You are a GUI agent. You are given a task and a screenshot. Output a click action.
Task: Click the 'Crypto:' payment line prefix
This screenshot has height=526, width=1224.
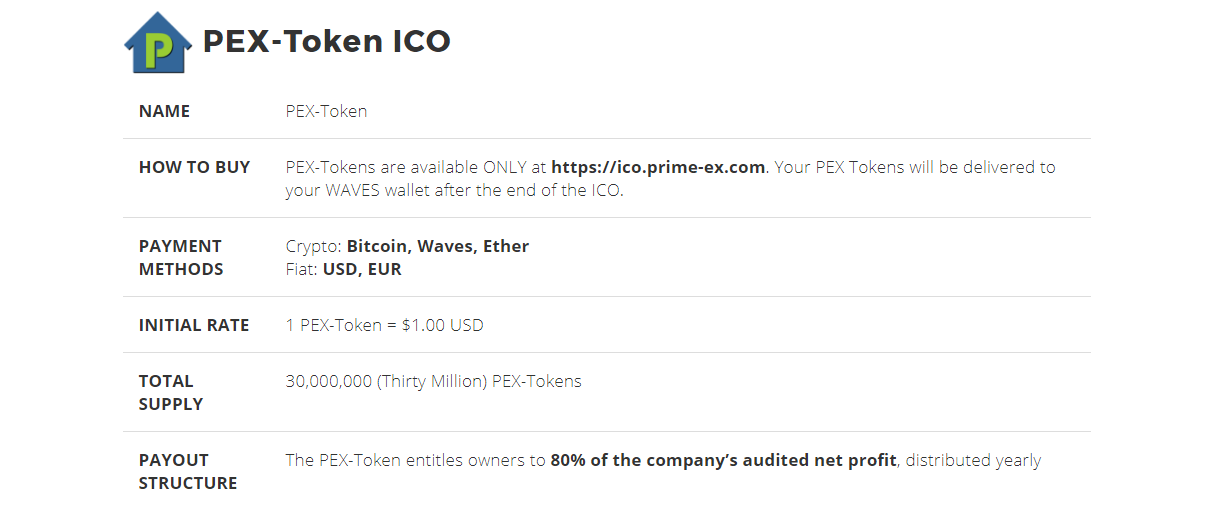[x=313, y=246]
